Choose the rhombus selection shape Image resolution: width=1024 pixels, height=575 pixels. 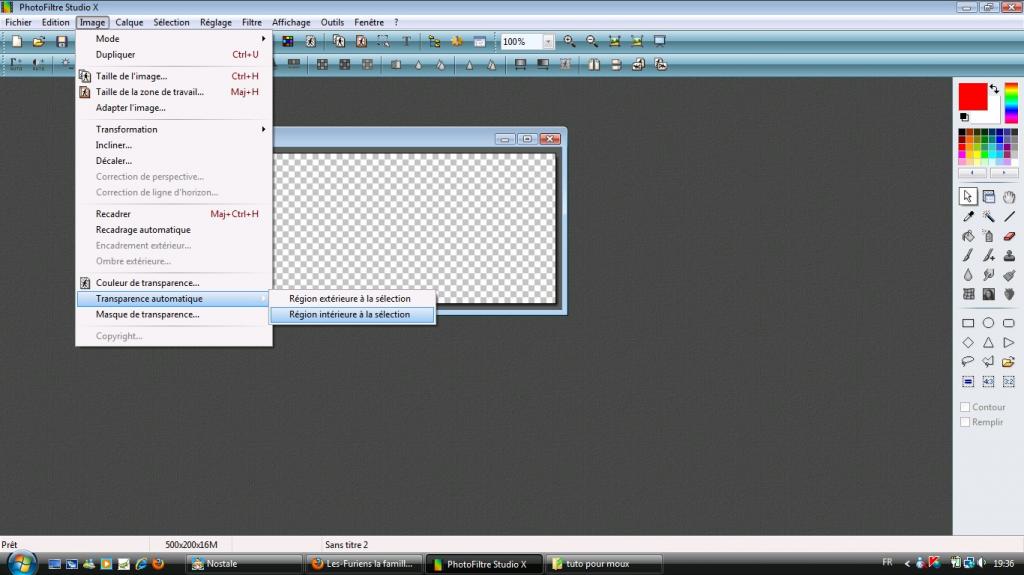click(x=968, y=342)
